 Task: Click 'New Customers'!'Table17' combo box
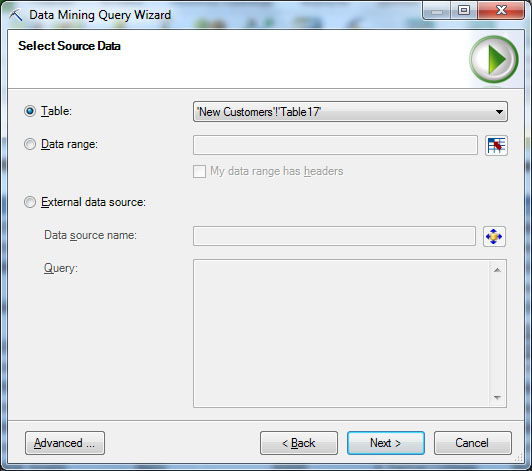click(350, 112)
